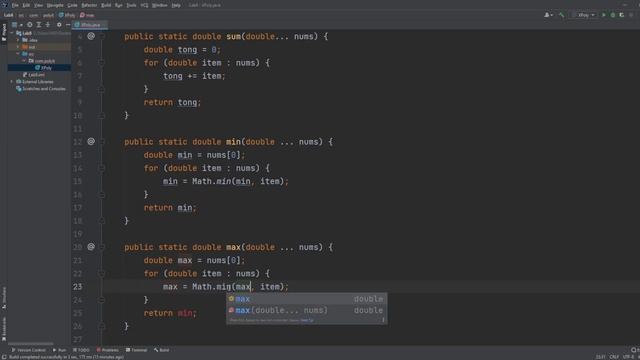Viewport: 640px width, 360px height.
Task: Open XPoly run configuration dropdown
Action: 585,15
